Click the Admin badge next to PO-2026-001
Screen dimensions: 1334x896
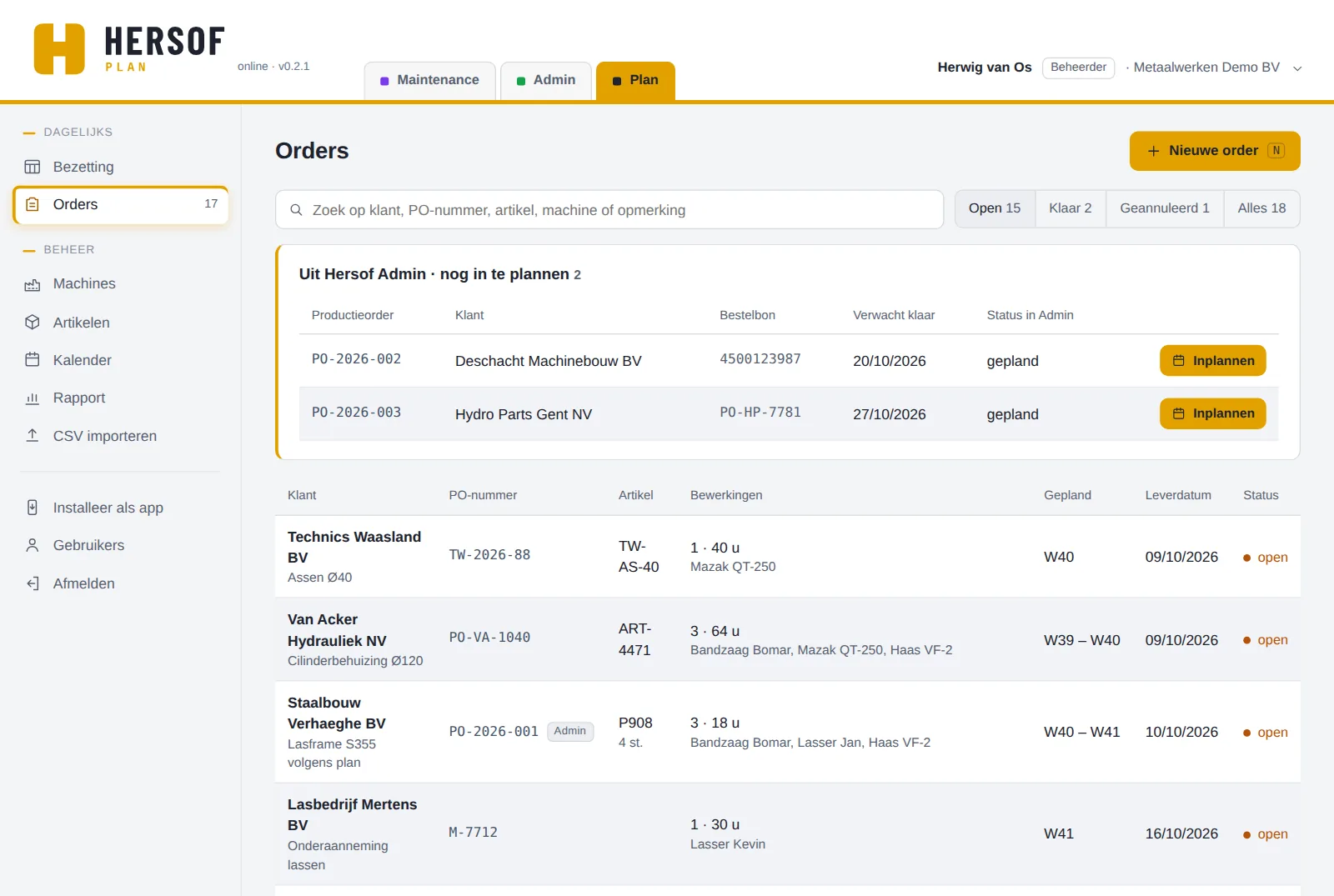click(570, 731)
